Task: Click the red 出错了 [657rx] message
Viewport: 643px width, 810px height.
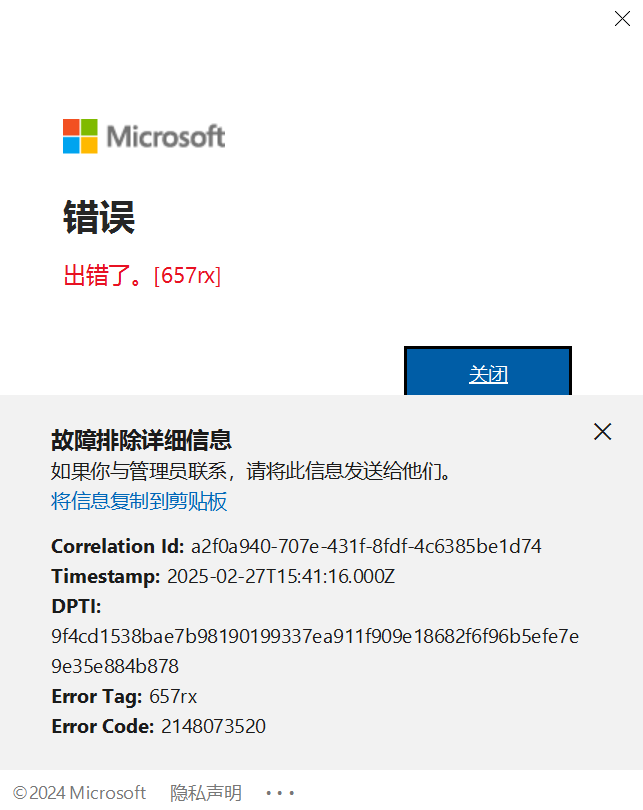Action: [x=142, y=275]
